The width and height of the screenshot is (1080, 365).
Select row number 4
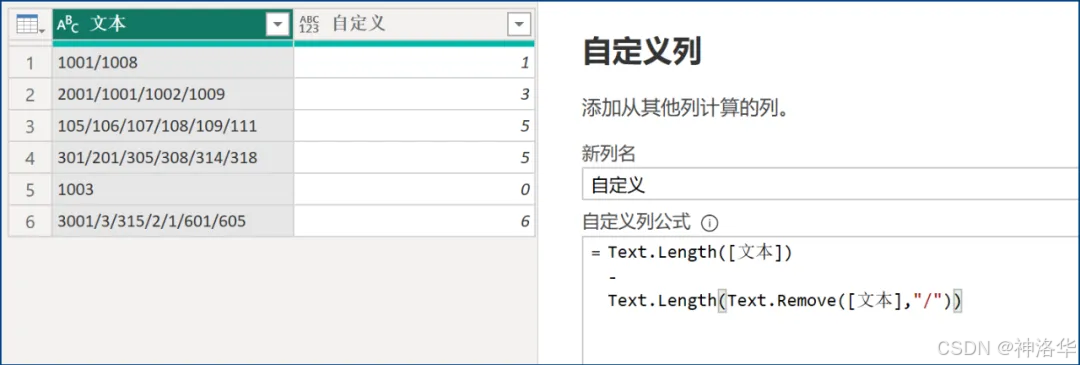[30, 158]
